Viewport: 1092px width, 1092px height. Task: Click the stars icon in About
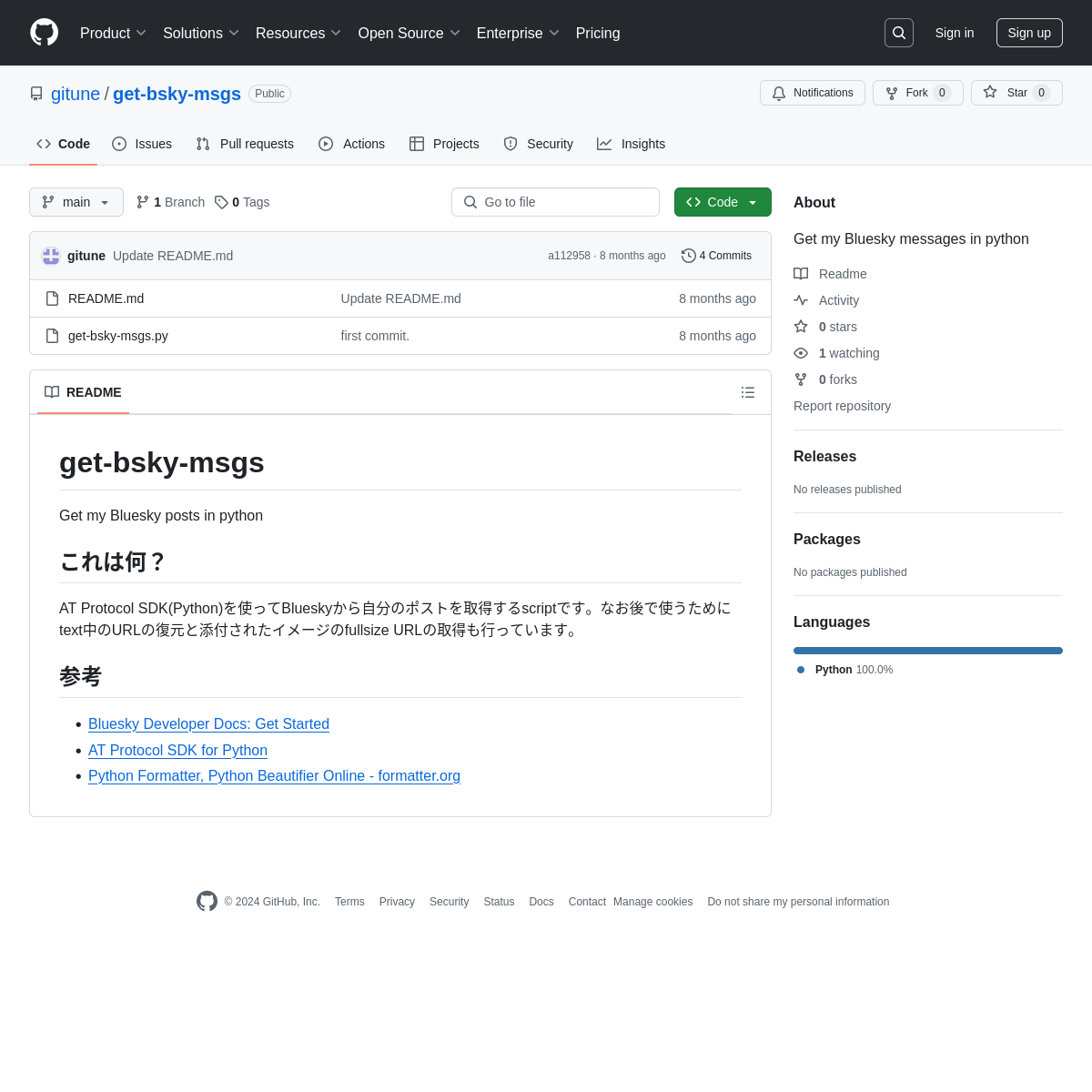pos(801,327)
